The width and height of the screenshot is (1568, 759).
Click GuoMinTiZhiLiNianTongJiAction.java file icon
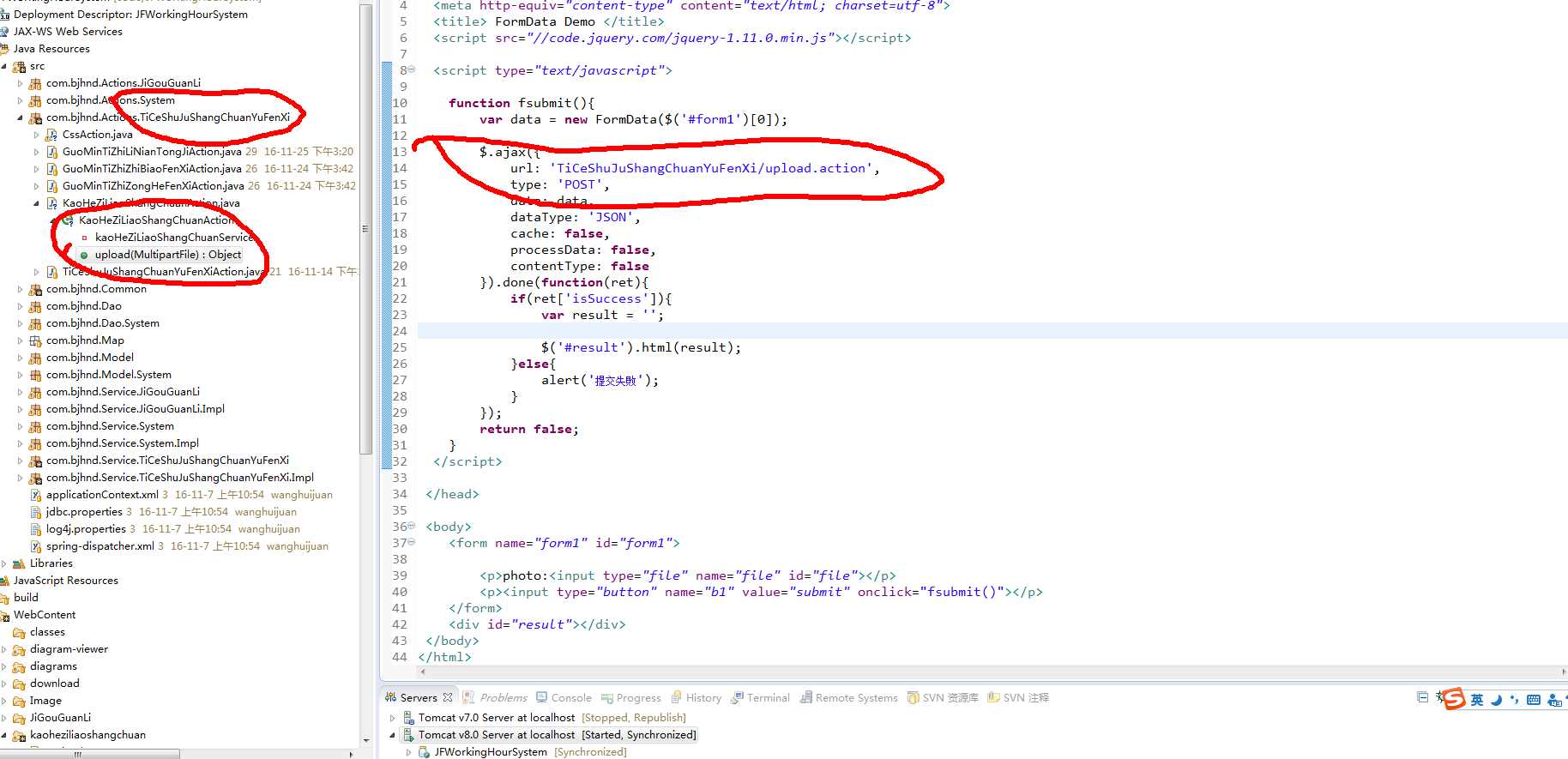click(x=51, y=152)
